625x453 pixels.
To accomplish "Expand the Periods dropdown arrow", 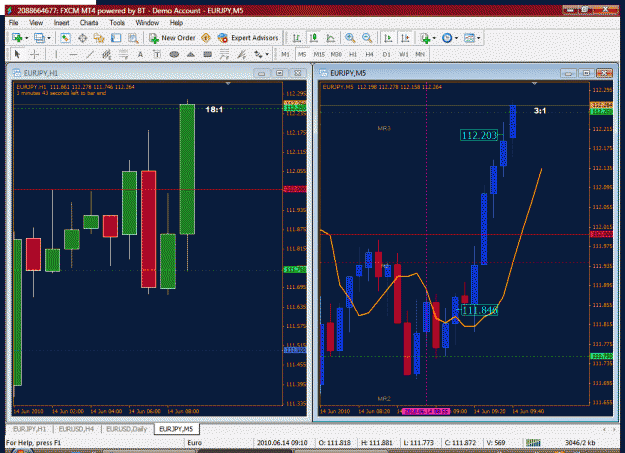I will tap(456, 38).
